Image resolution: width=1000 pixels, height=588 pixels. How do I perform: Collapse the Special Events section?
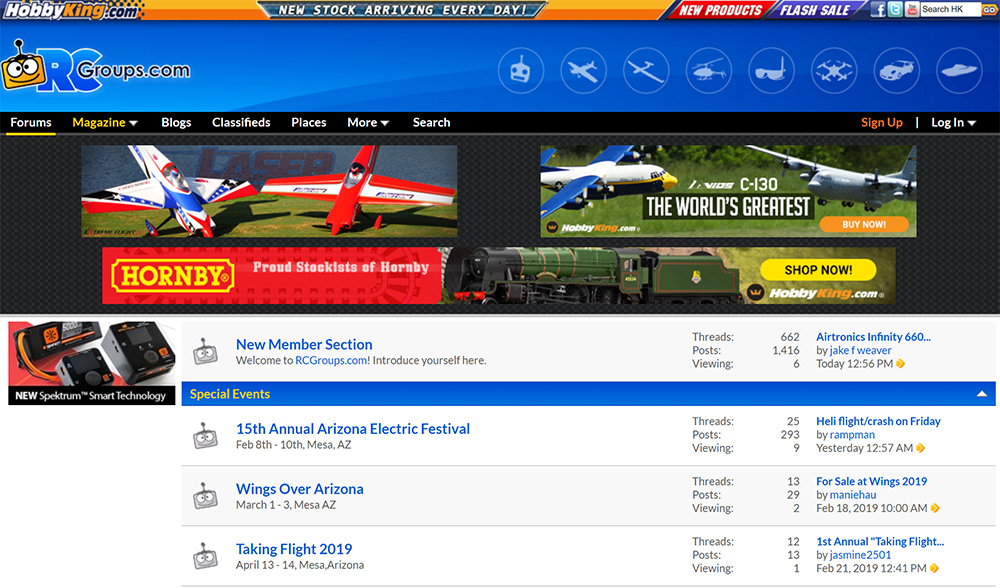pos(982,394)
